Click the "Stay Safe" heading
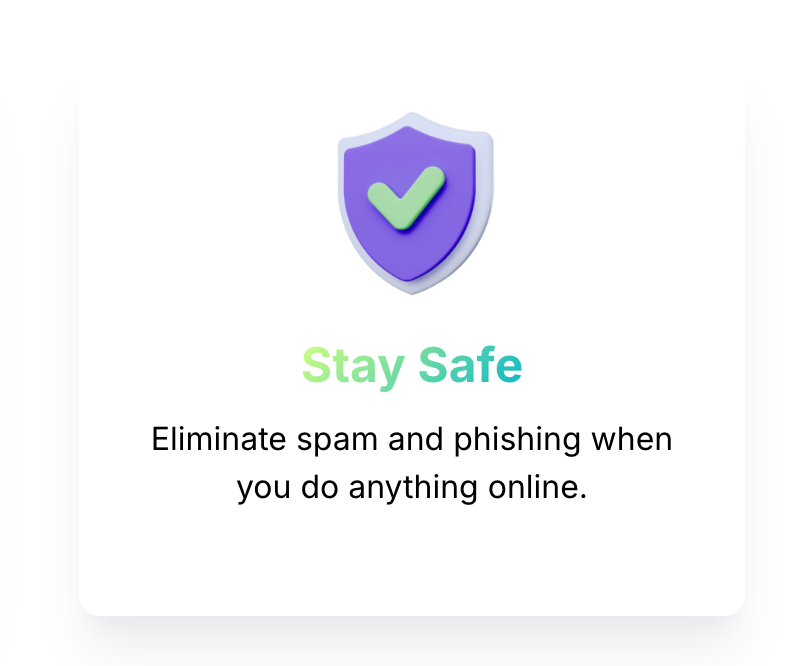This screenshot has height=666, width=786. coord(412,366)
